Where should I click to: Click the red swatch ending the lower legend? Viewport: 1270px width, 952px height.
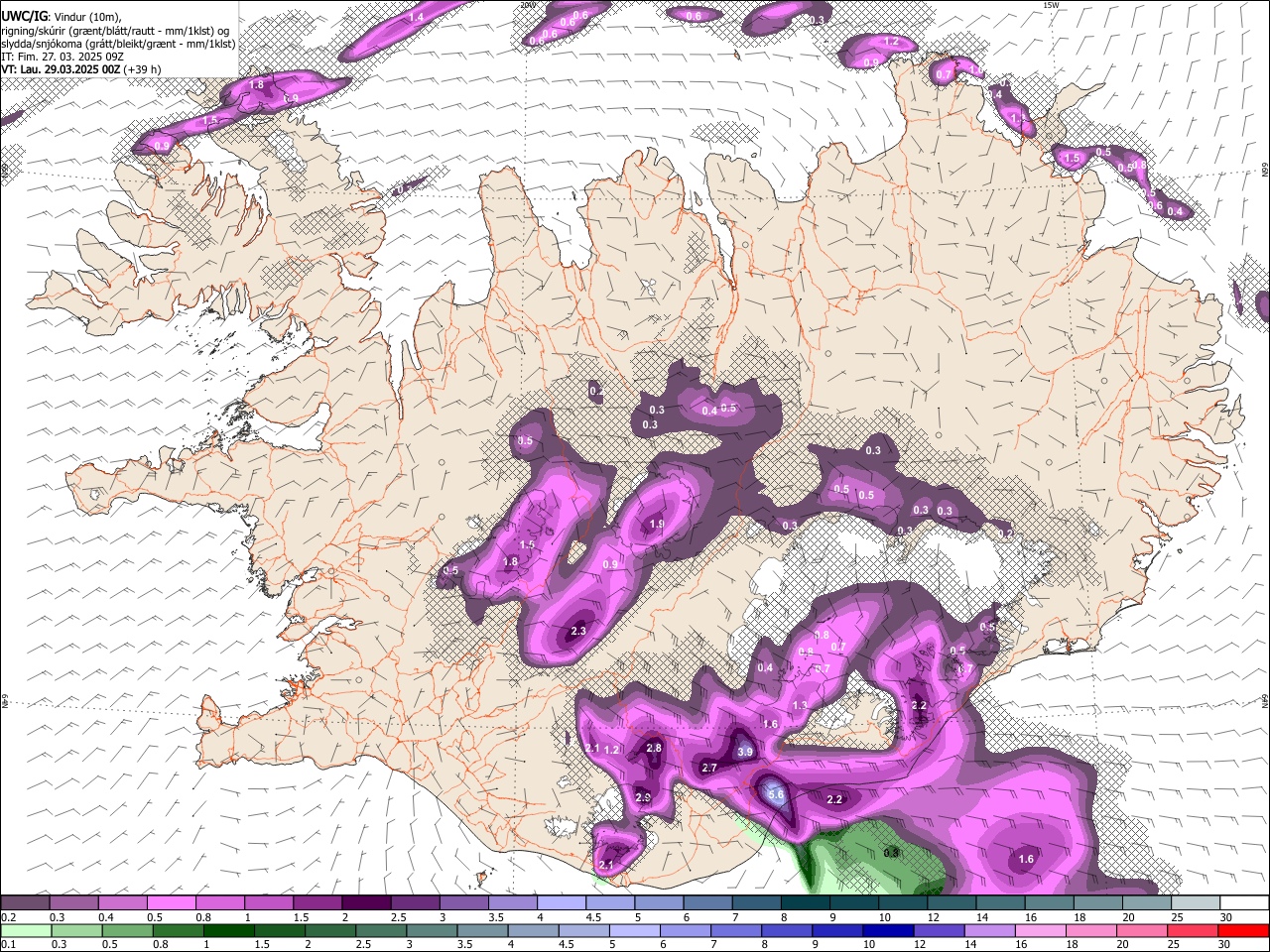coord(1244,930)
